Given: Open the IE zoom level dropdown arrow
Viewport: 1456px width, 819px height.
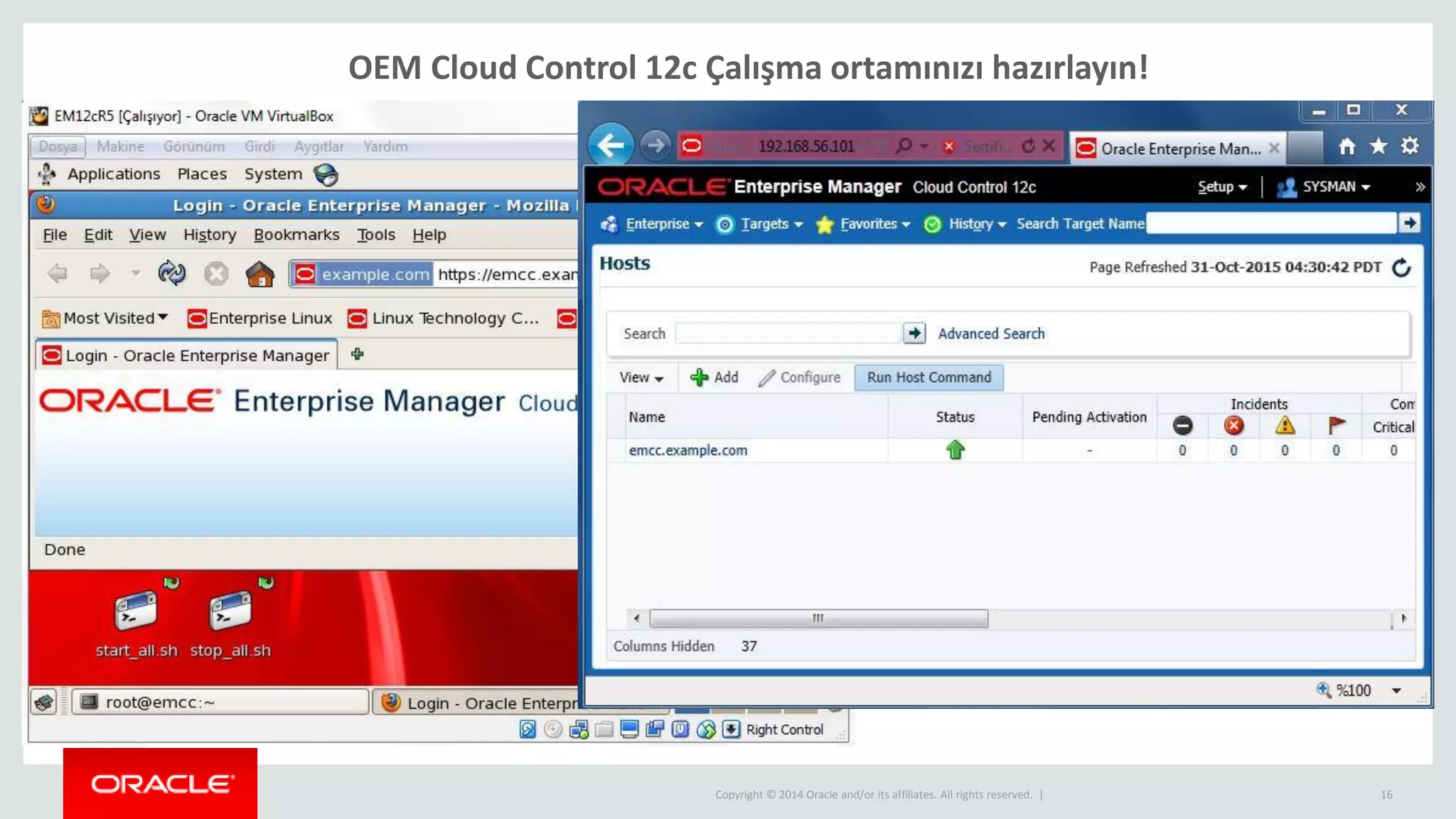Looking at the screenshot, I should 1396,690.
